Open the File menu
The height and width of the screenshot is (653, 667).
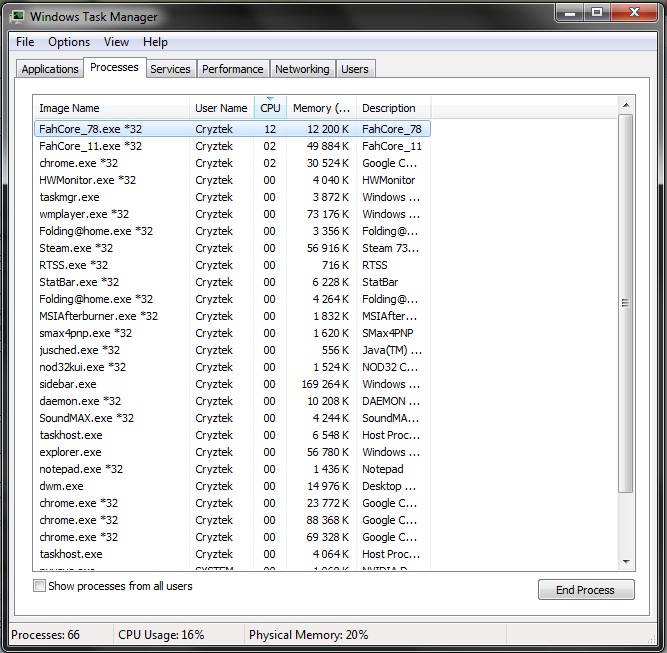tap(25, 42)
